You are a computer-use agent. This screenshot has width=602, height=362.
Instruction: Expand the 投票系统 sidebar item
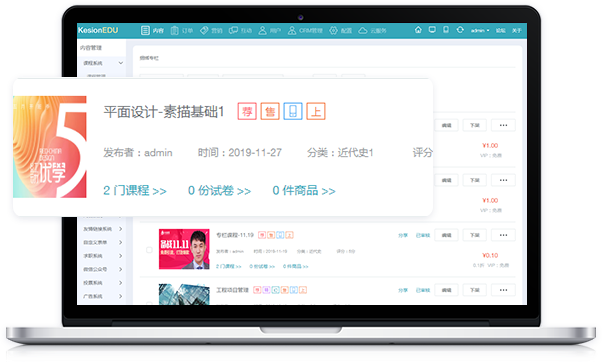[121, 283]
